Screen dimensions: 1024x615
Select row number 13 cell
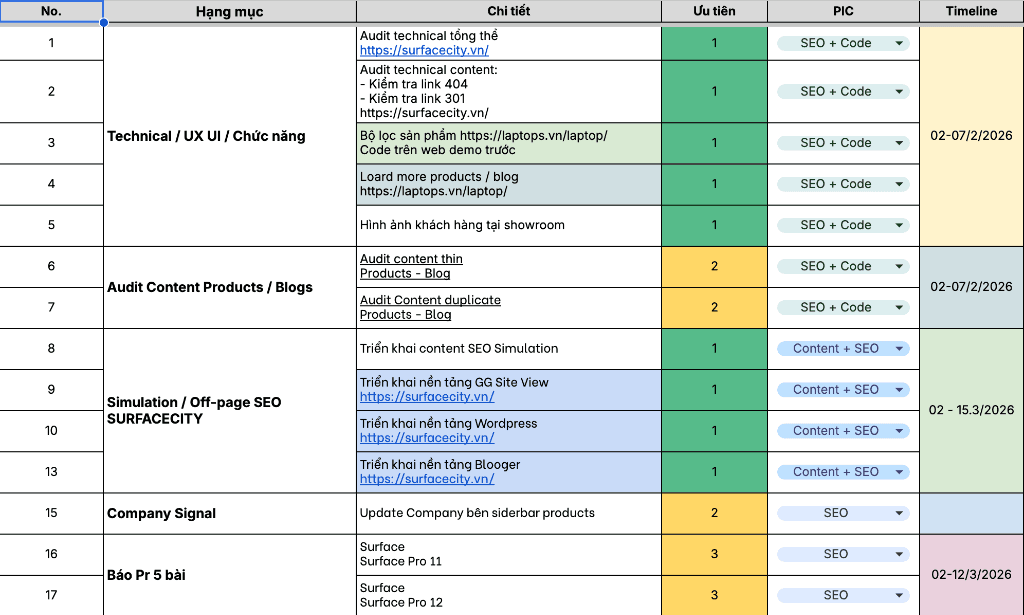52,472
